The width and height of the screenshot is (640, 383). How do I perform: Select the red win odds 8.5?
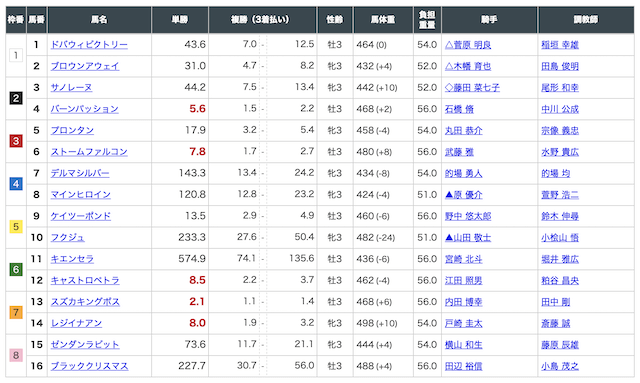197,280
